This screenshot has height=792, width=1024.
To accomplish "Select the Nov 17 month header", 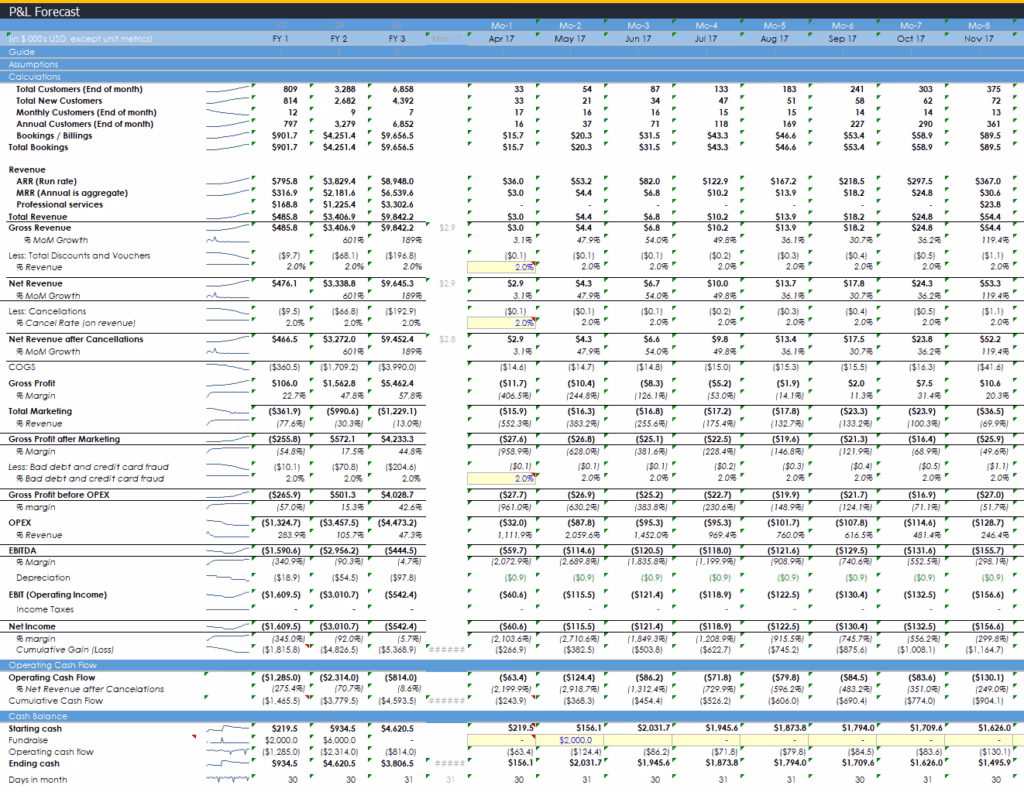I will pos(979,39).
